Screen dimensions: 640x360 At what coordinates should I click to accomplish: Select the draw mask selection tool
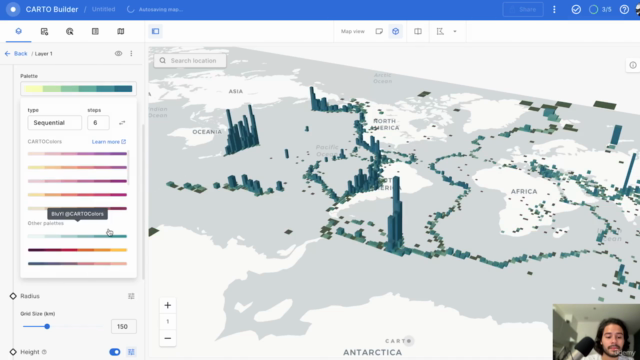[x=440, y=31]
